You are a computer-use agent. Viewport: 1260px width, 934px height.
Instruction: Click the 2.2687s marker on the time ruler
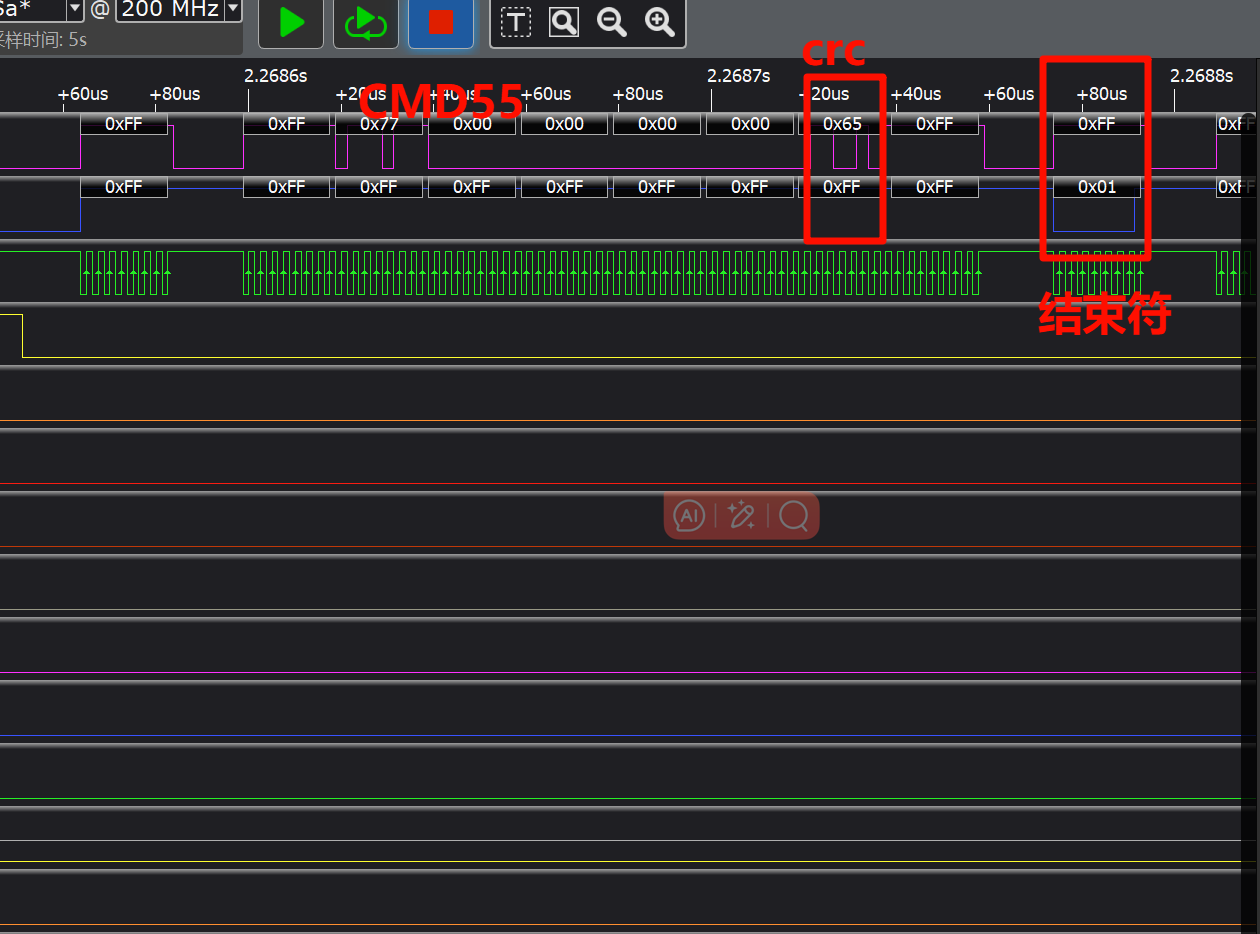tap(739, 76)
